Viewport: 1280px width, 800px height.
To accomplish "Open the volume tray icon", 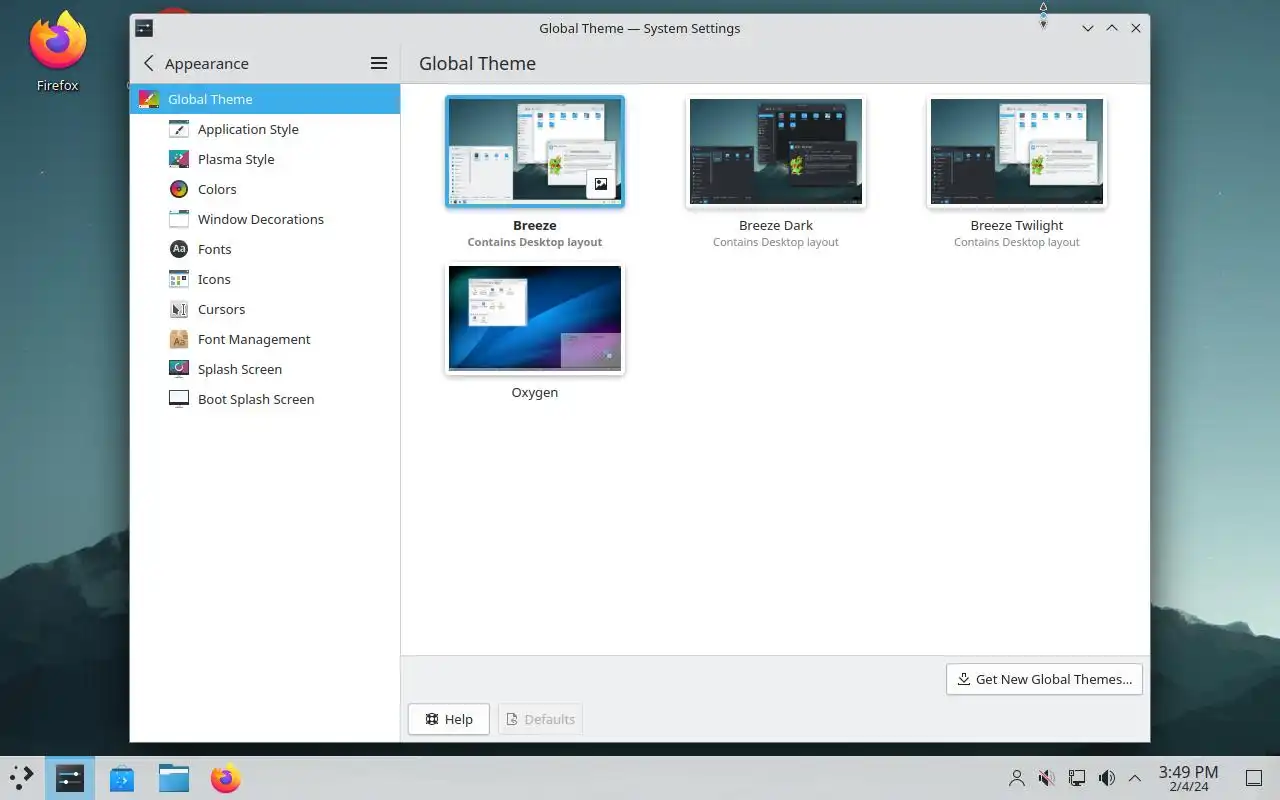I will pos(1107,778).
